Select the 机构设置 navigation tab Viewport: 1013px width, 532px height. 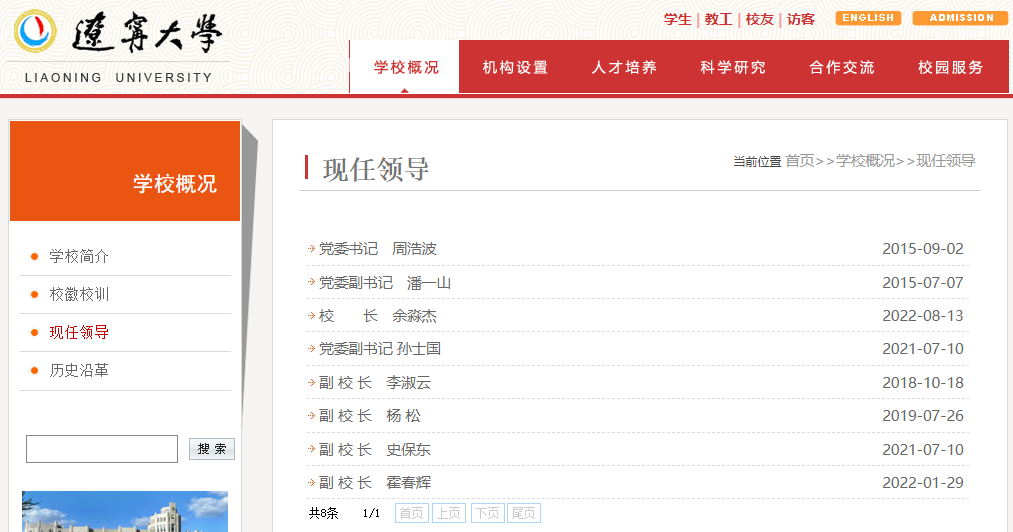coord(515,67)
